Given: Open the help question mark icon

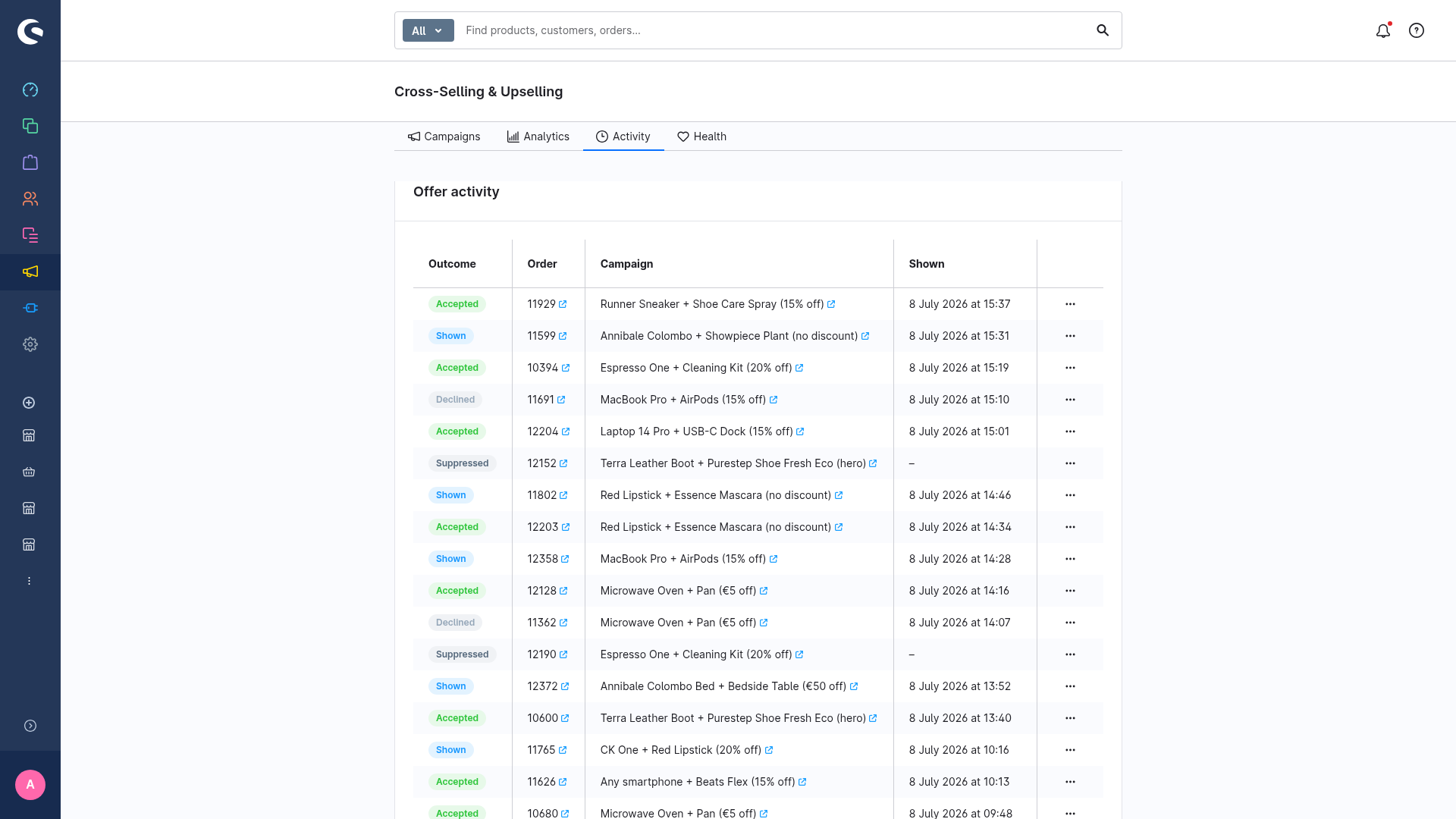Looking at the screenshot, I should [1417, 30].
